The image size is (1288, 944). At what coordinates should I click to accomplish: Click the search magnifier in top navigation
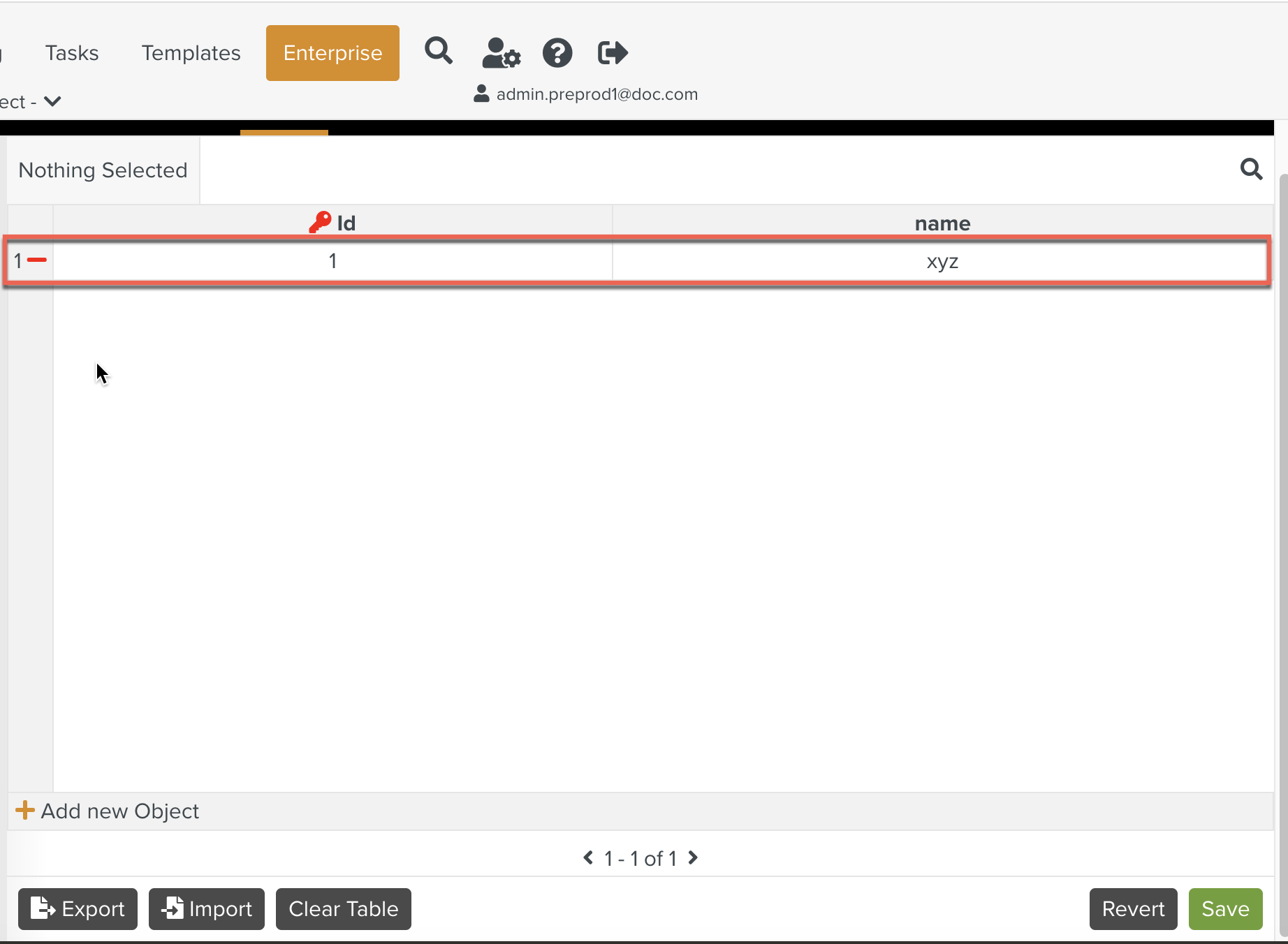pyautogui.click(x=439, y=52)
